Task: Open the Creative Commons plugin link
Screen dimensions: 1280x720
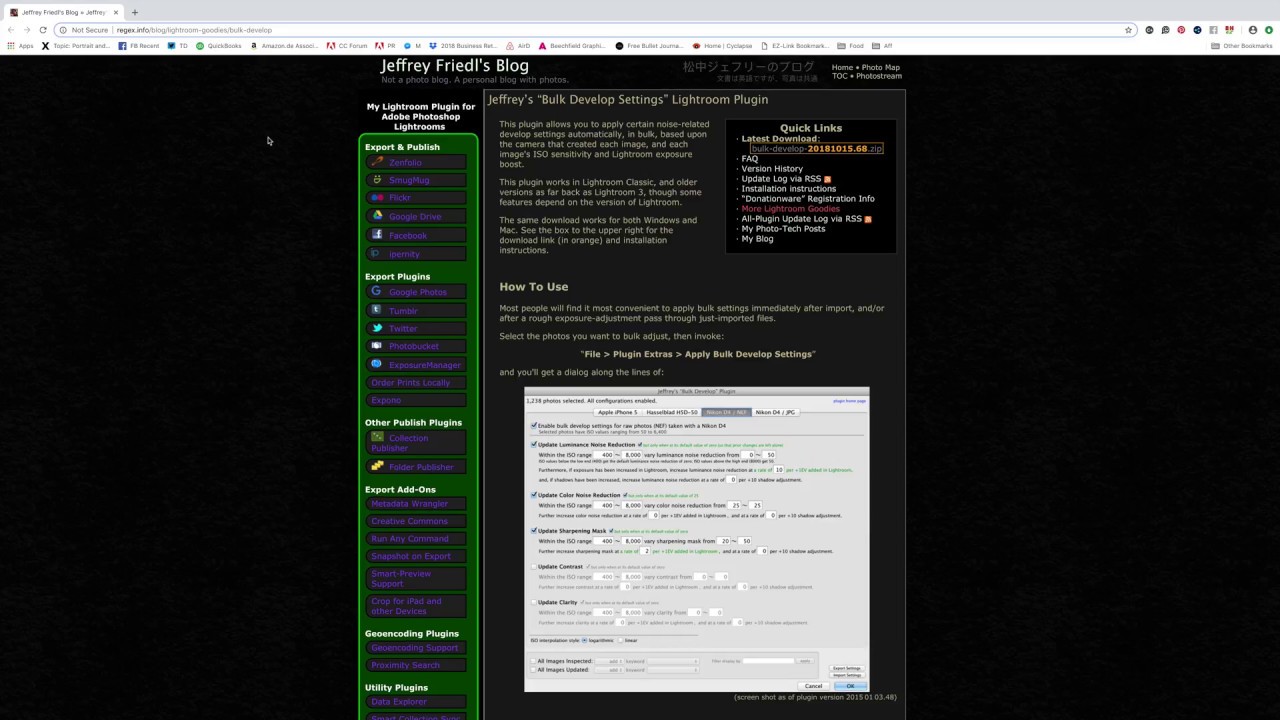Action: coord(409,521)
